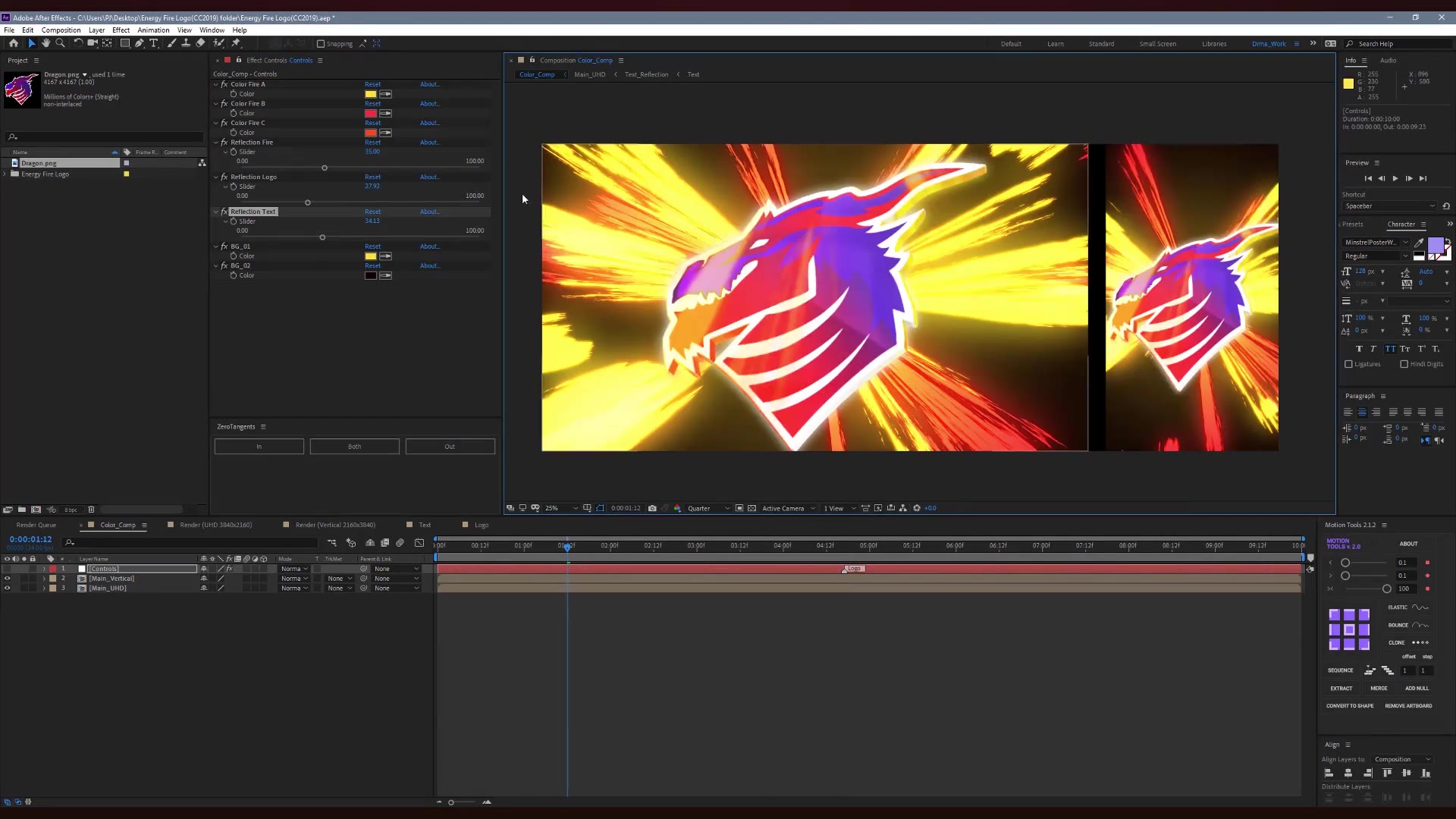This screenshot has height=819, width=1456.
Task: Open the Effect menu
Action: pyautogui.click(x=121, y=30)
